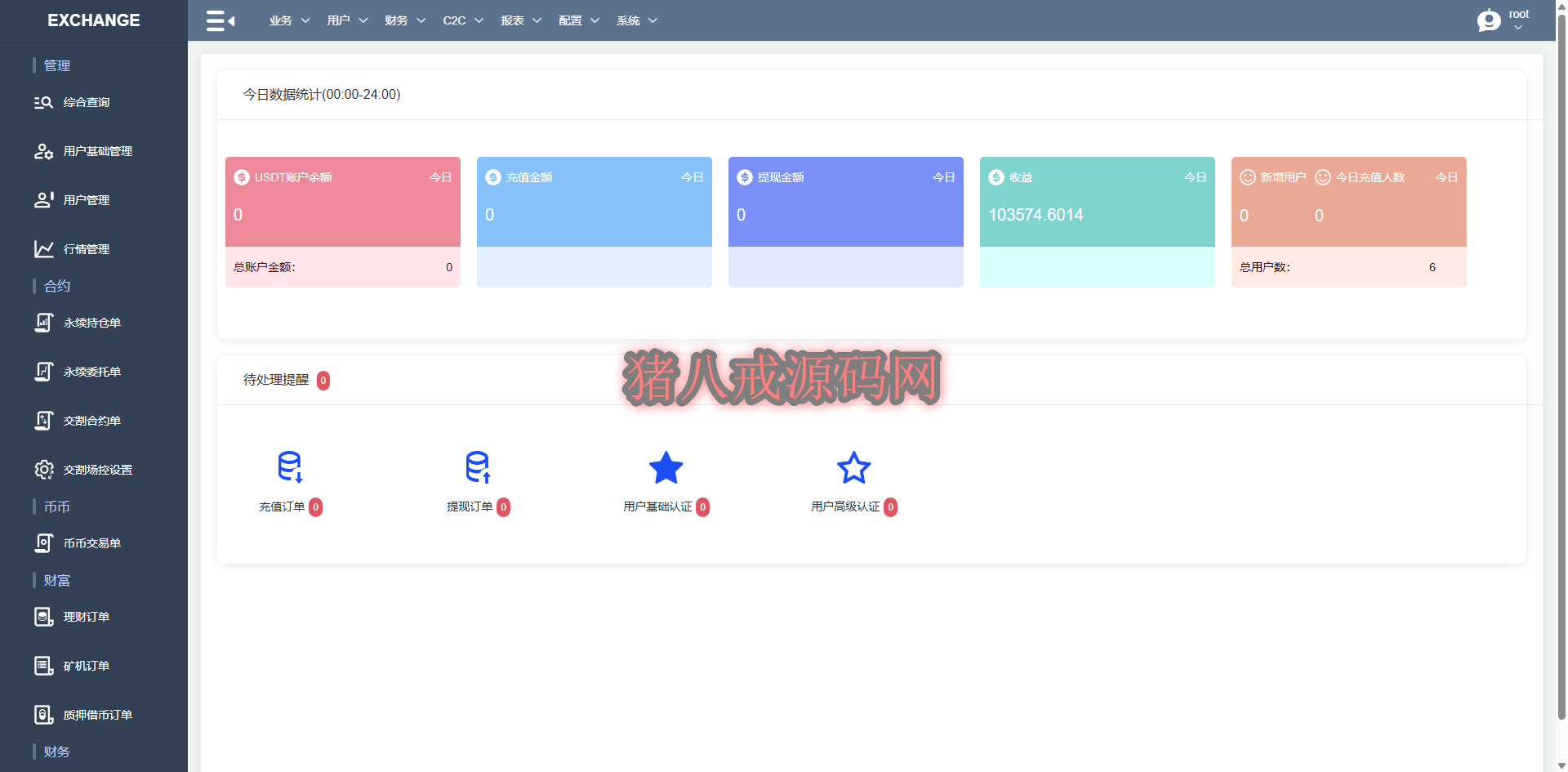Viewport: 1568px width, 772px height.
Task: Click the 用户基础认证 filled star icon
Action: (x=666, y=467)
